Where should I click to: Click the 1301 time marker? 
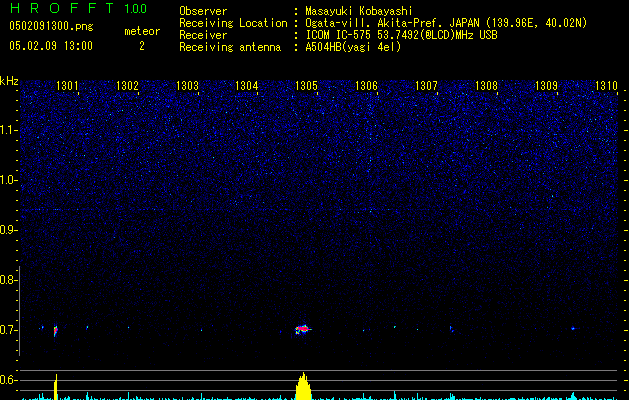pyautogui.click(x=67, y=86)
